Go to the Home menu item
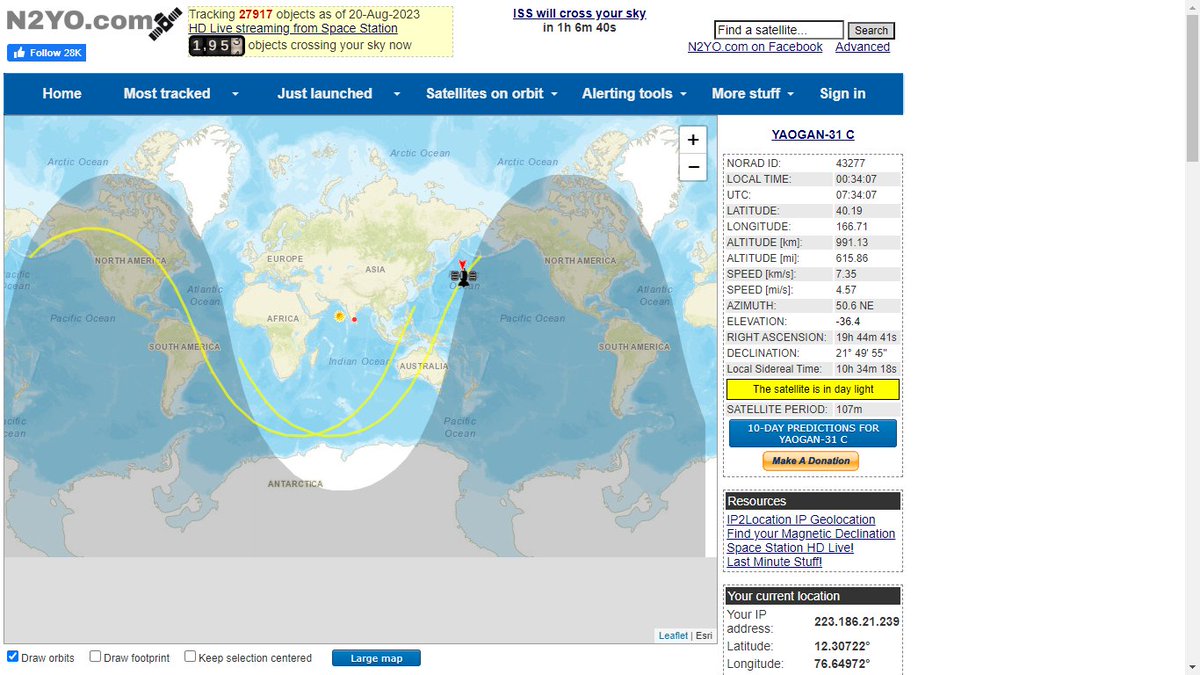 point(62,93)
